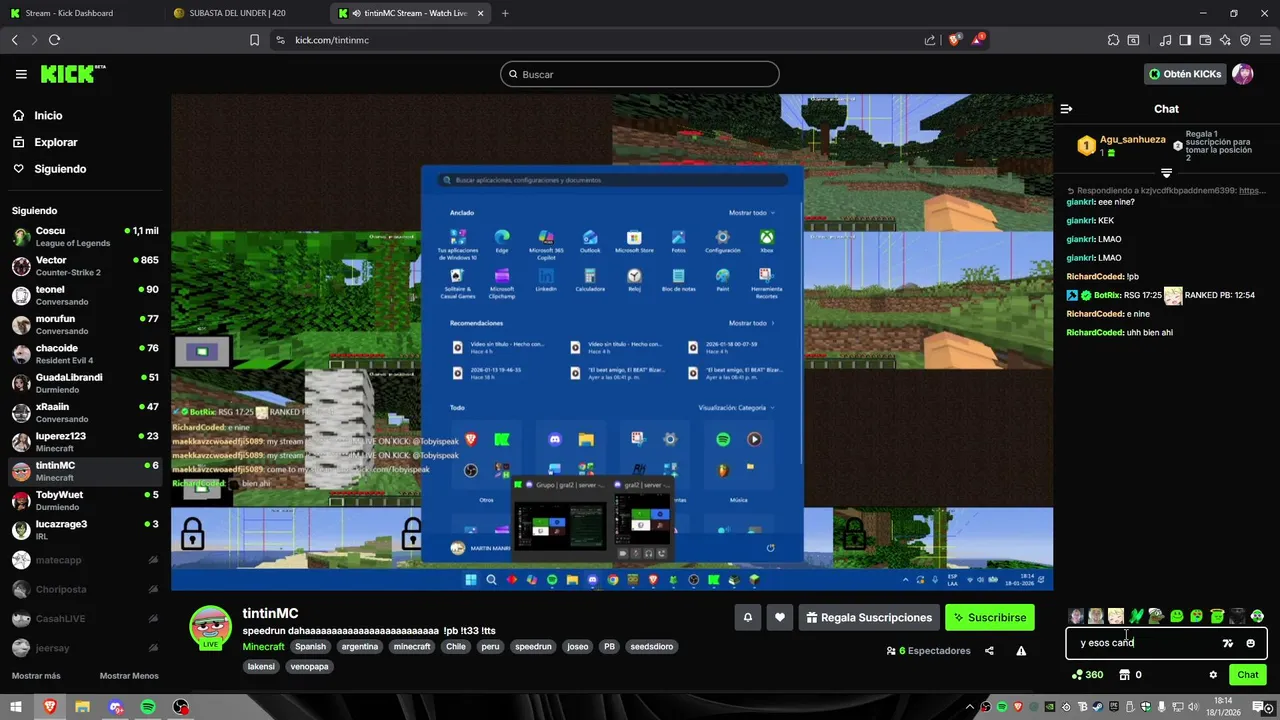Report the stream with warning icon
Image resolution: width=1280 pixels, height=720 pixels.
coord(1021,651)
